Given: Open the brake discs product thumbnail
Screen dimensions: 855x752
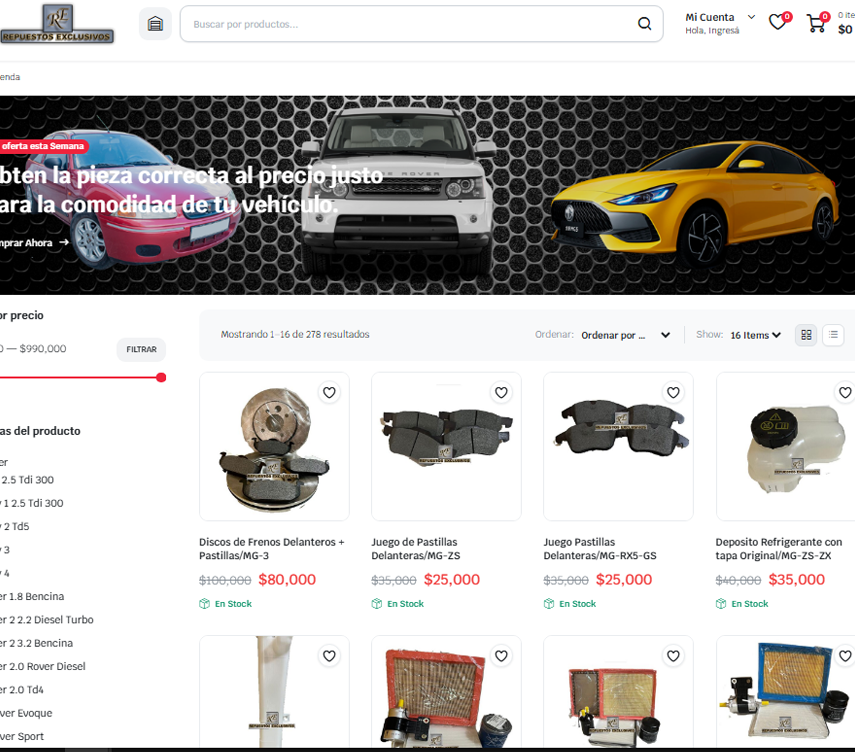Looking at the screenshot, I should [x=274, y=447].
